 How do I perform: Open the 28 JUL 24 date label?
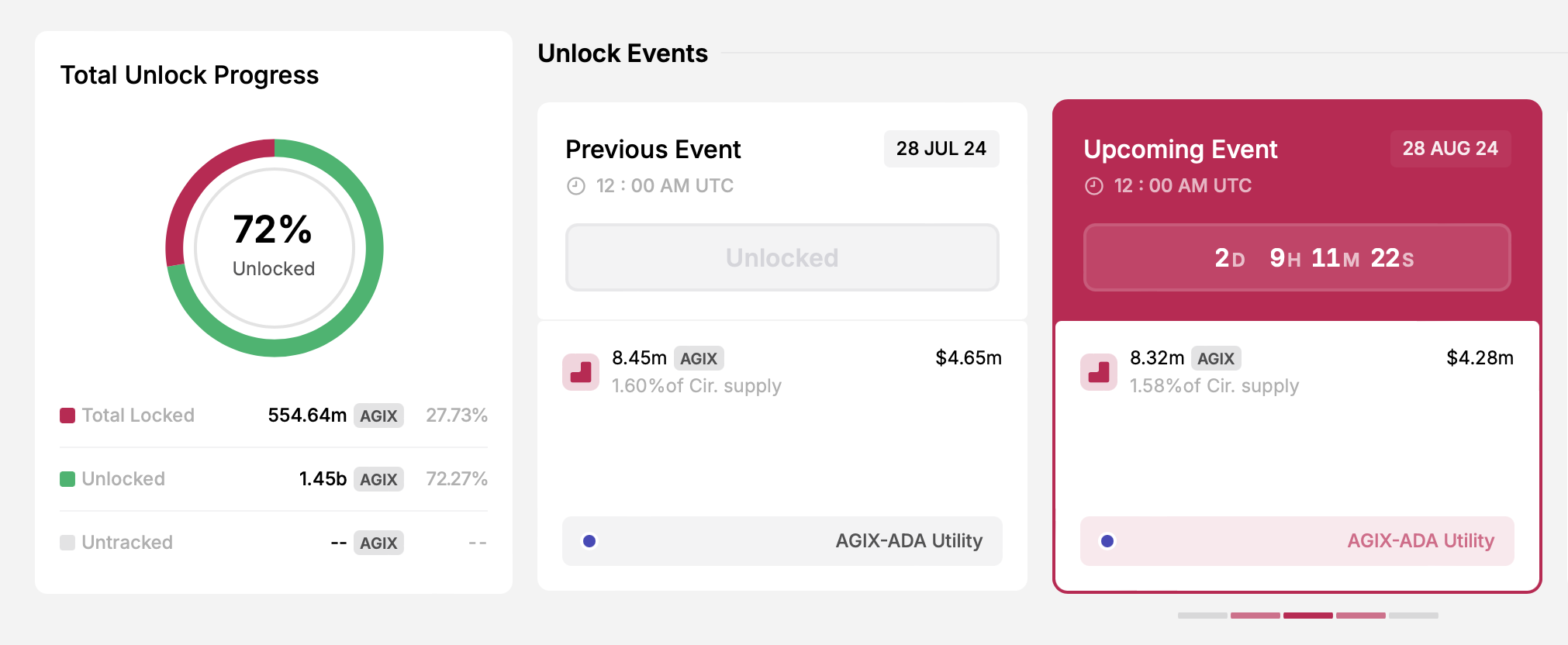click(x=941, y=148)
